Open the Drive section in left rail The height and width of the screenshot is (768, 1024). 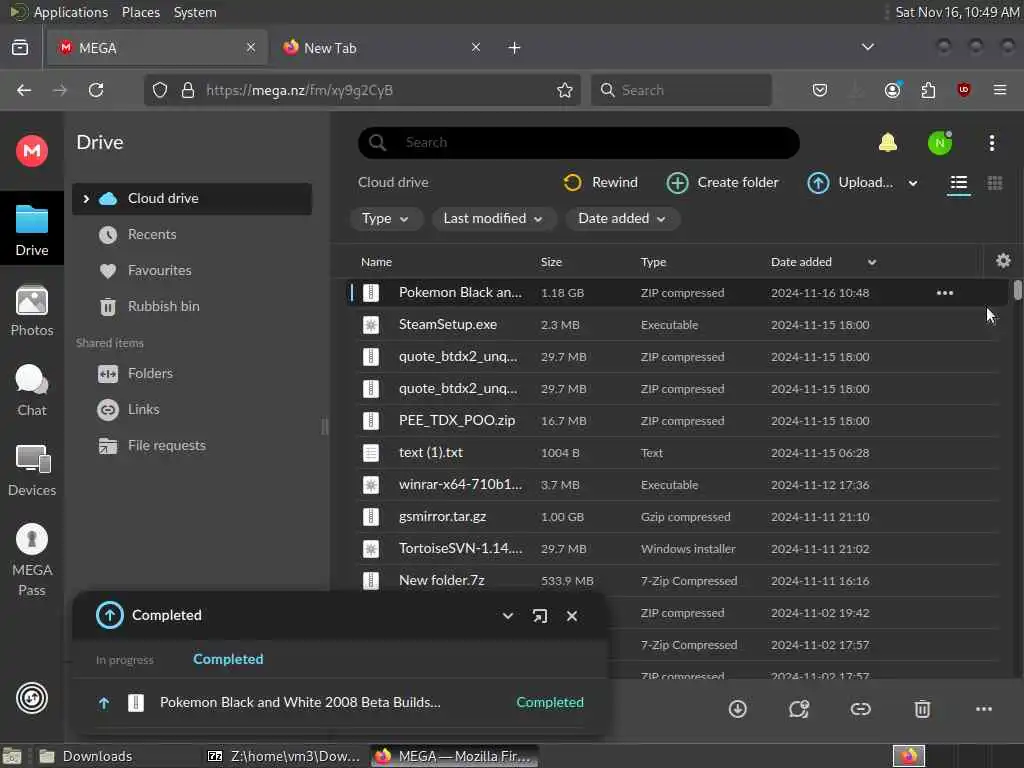[x=31, y=229]
